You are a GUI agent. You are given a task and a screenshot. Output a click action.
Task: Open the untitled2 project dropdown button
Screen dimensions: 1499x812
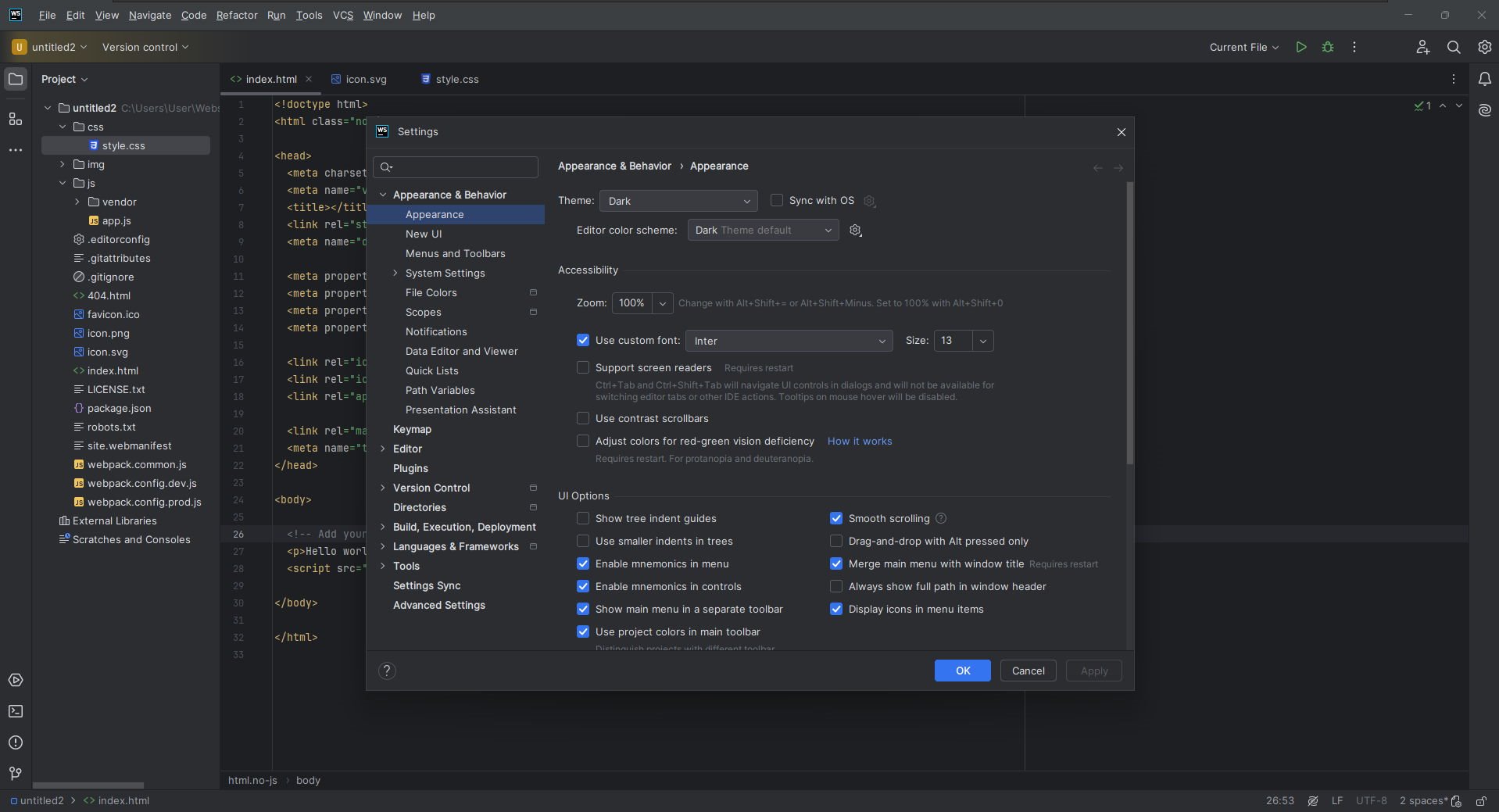50,47
